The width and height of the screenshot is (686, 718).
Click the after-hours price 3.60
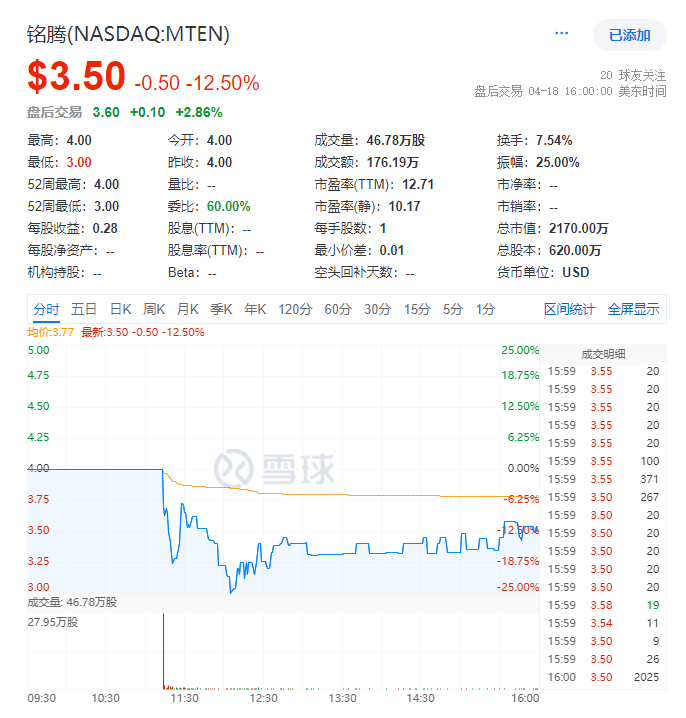coord(106,112)
